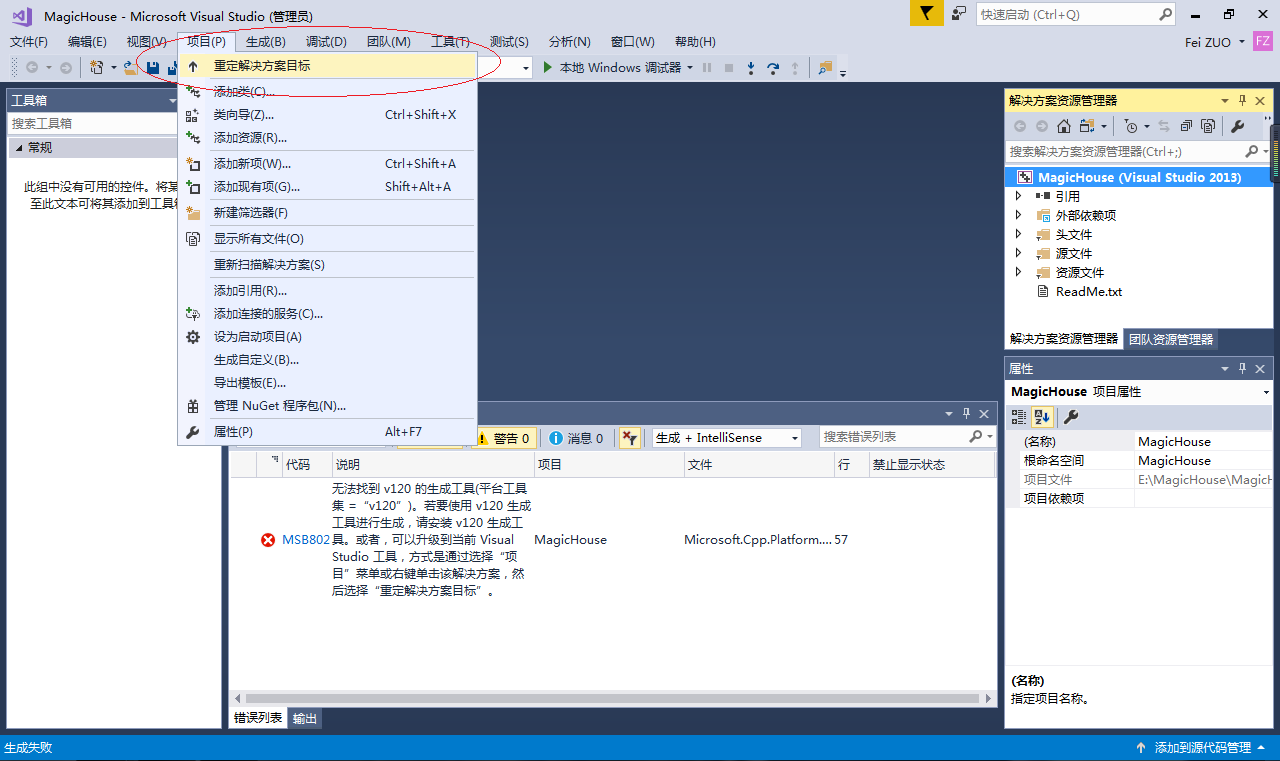Open MagicHouse 项目属性 object dropdown
Image resolution: width=1280 pixels, height=761 pixels.
(1266, 392)
